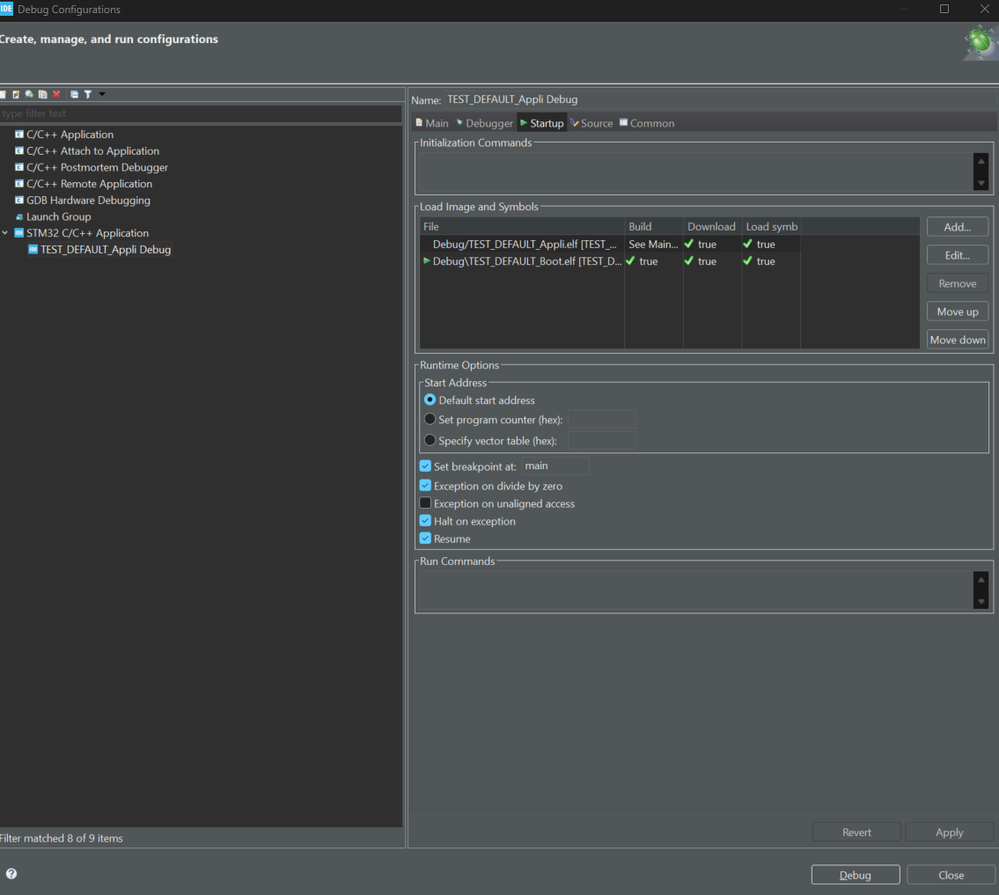Click the Debug button
This screenshot has width=999, height=895.
tap(856, 875)
